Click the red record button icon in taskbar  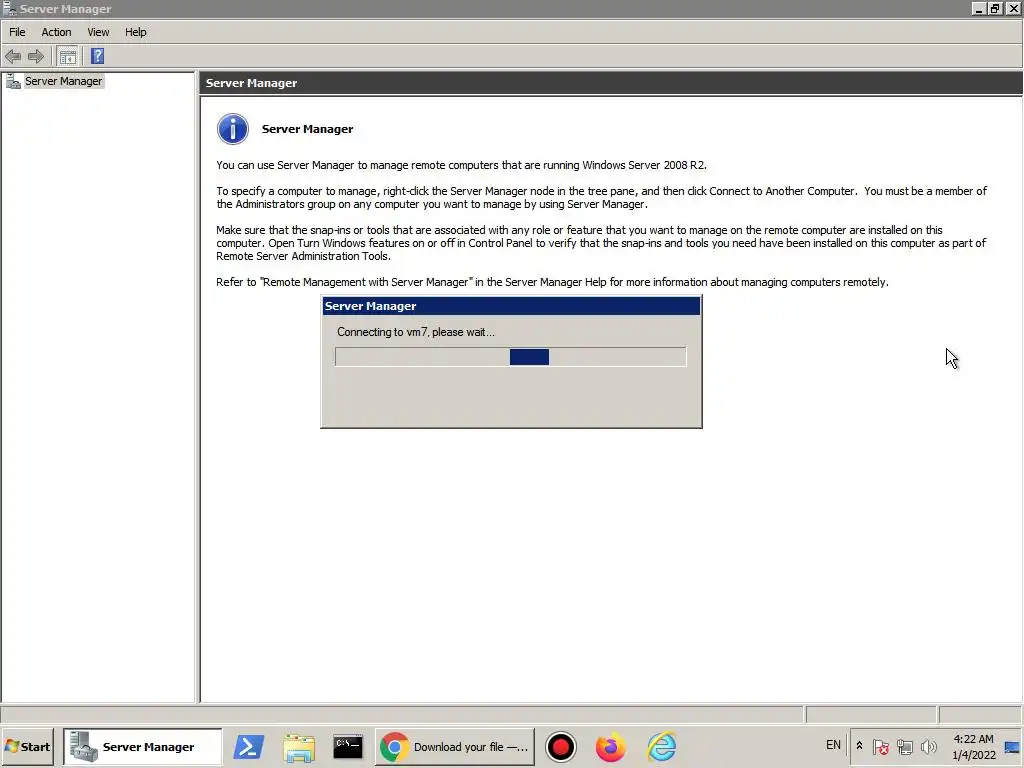pos(560,746)
